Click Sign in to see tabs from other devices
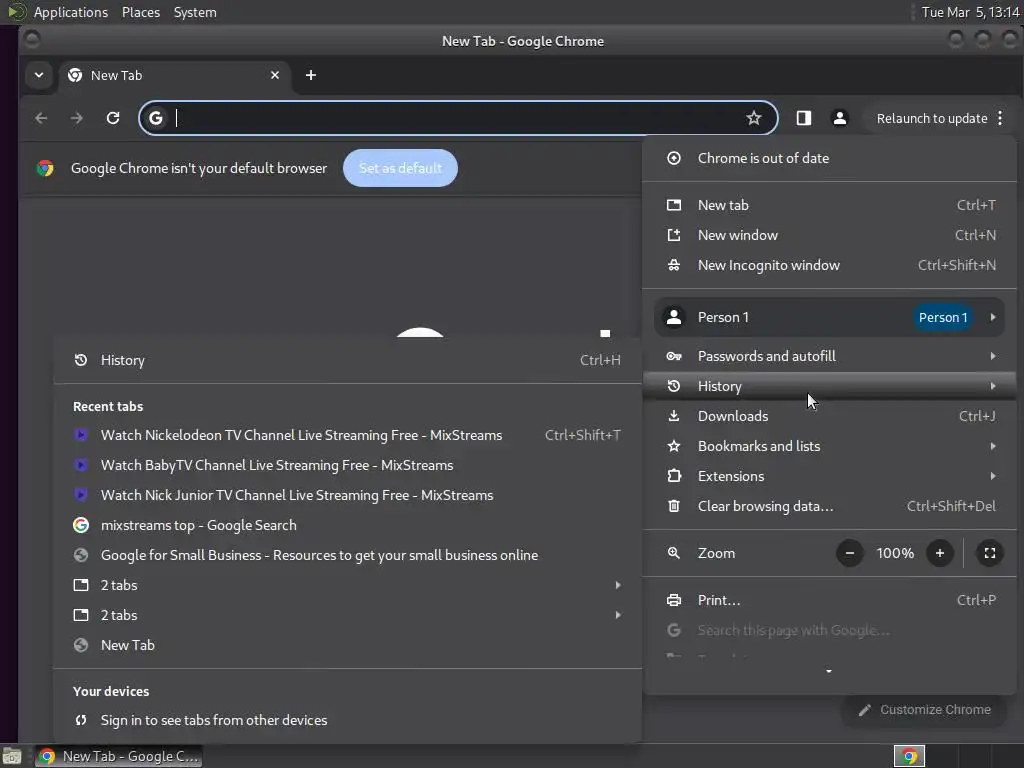 pos(347,720)
